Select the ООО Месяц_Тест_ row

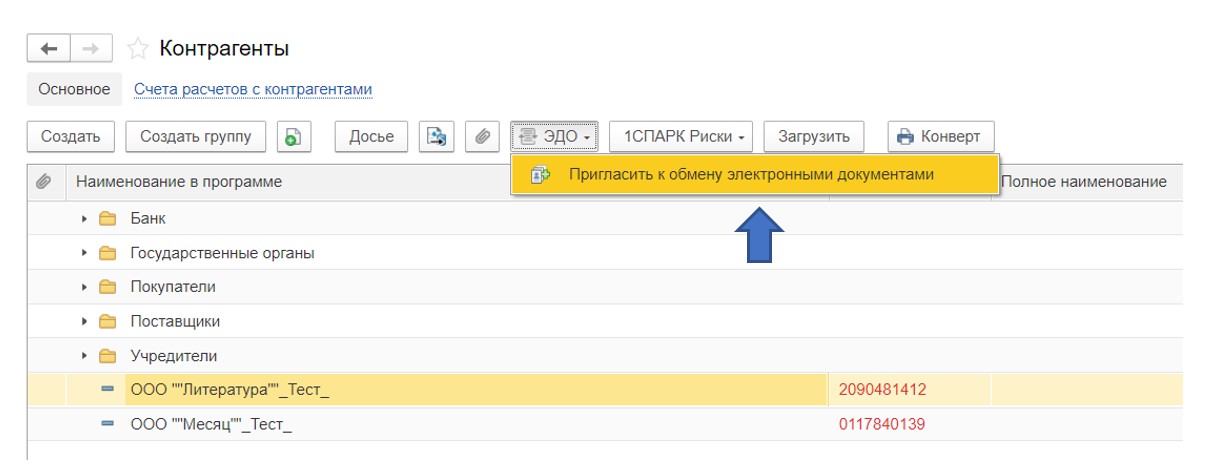210,424
